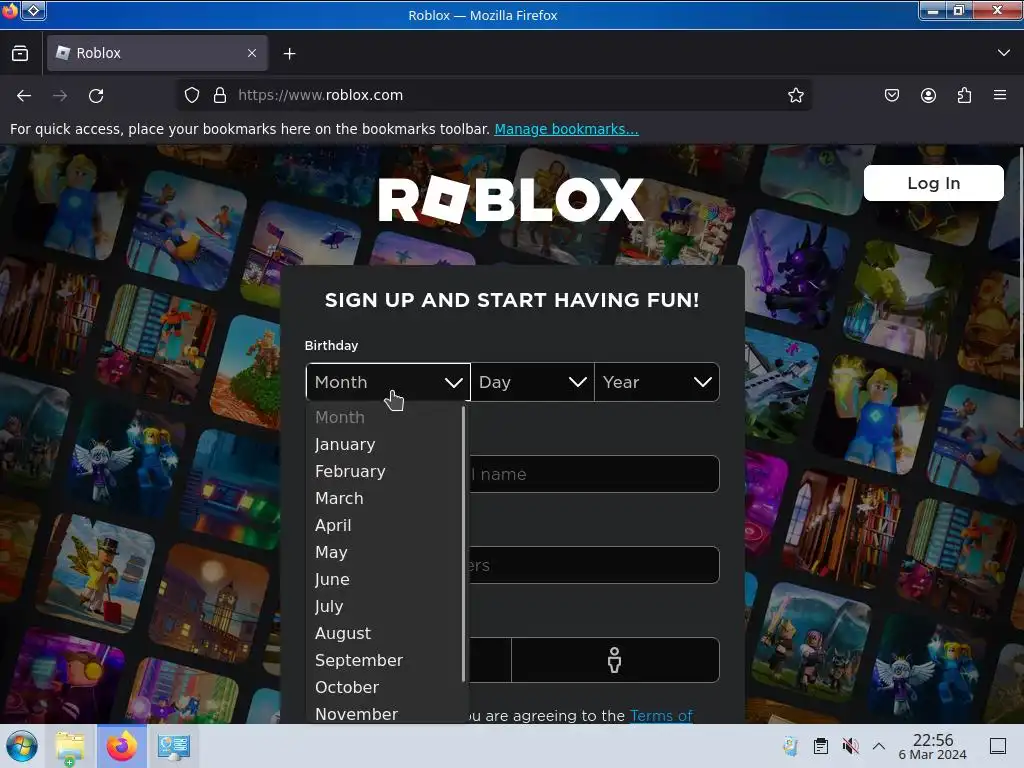Click the month list scrollbar
This screenshot has height=768, width=1024.
click(x=464, y=544)
